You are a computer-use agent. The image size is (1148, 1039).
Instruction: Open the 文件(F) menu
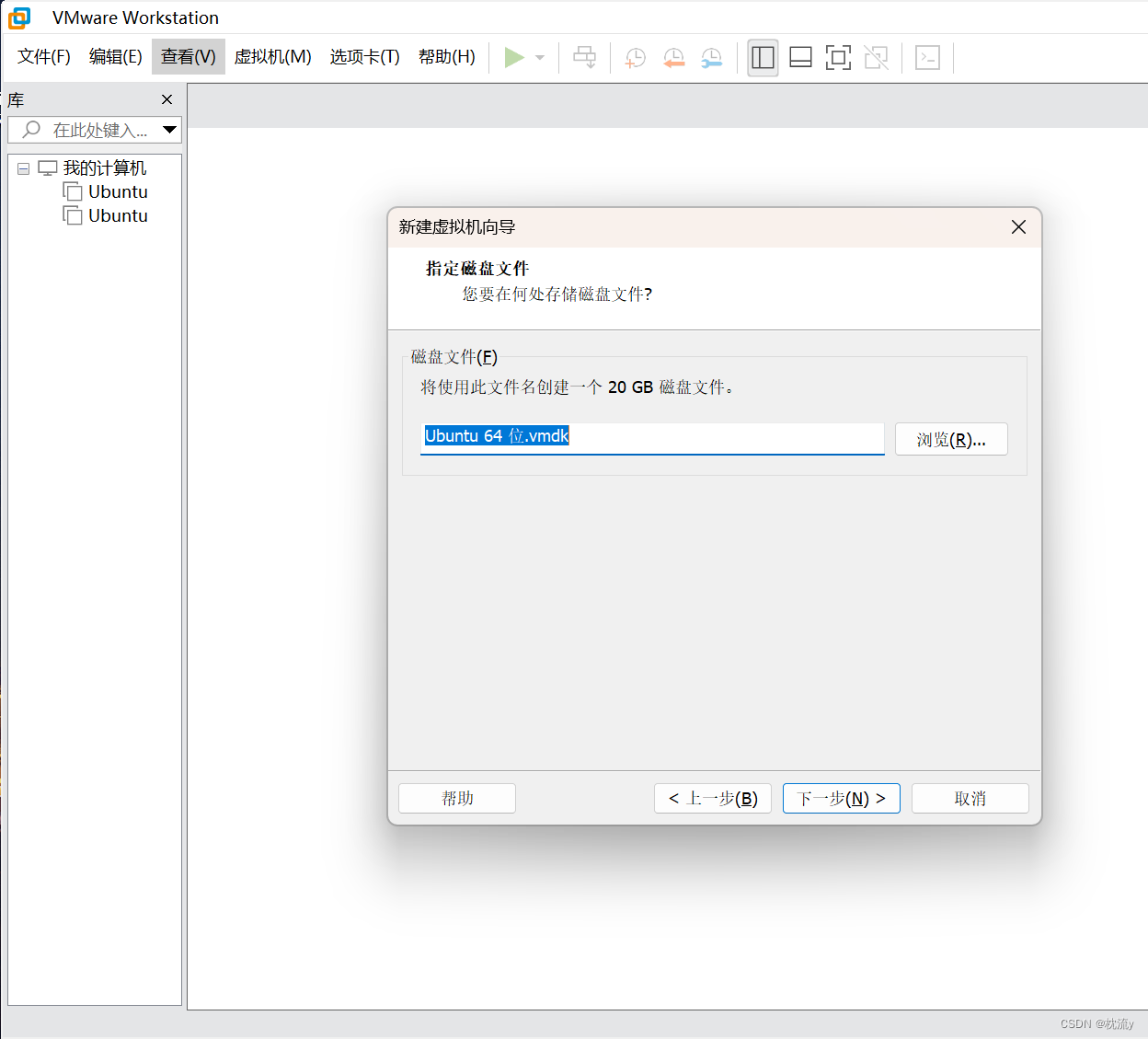44,57
